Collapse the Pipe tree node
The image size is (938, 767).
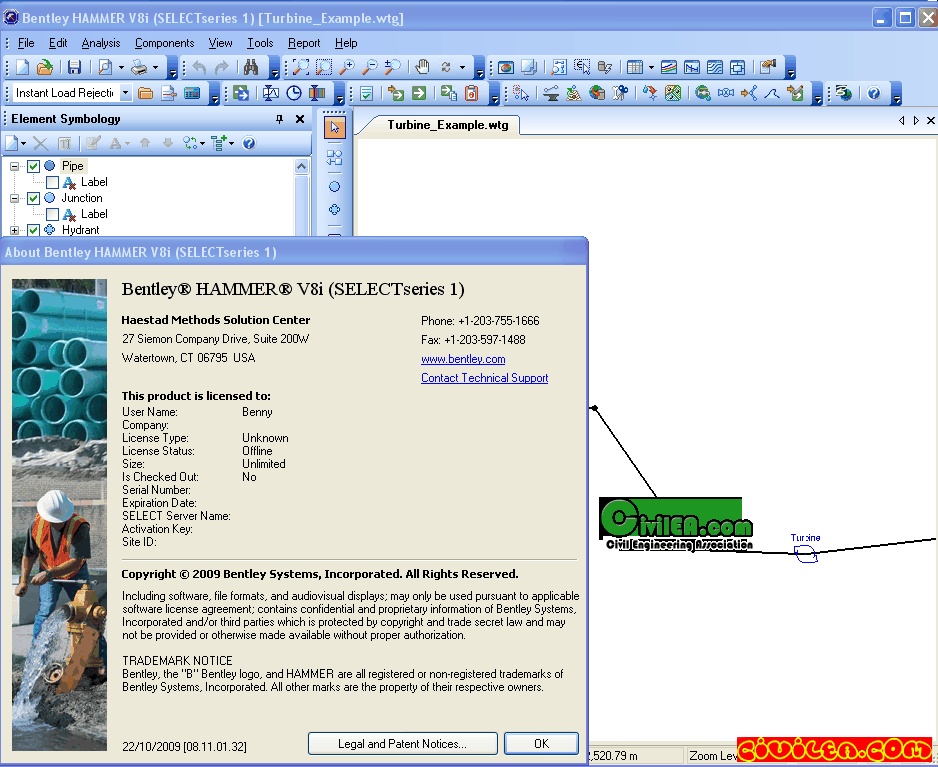(x=14, y=166)
